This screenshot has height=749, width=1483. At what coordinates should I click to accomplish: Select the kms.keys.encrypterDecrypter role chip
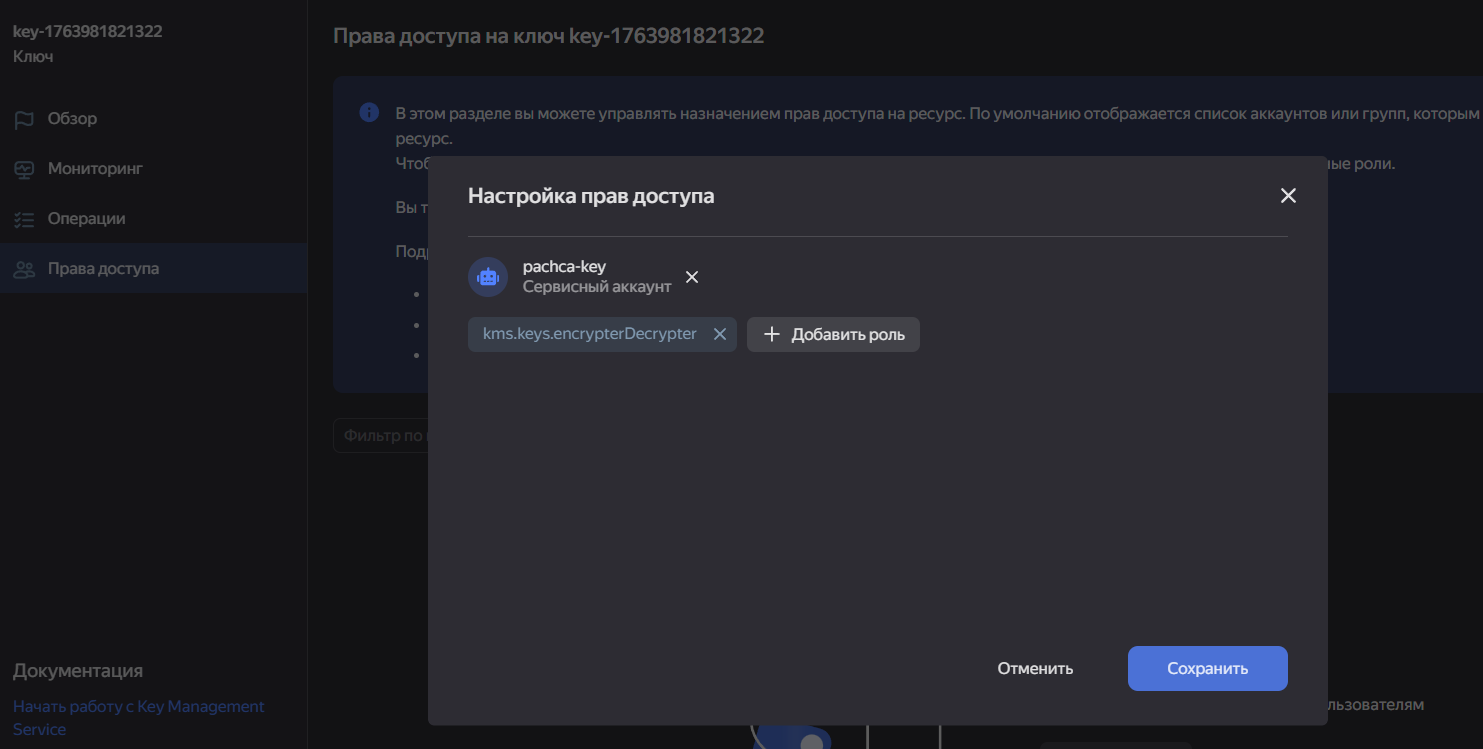(x=589, y=335)
